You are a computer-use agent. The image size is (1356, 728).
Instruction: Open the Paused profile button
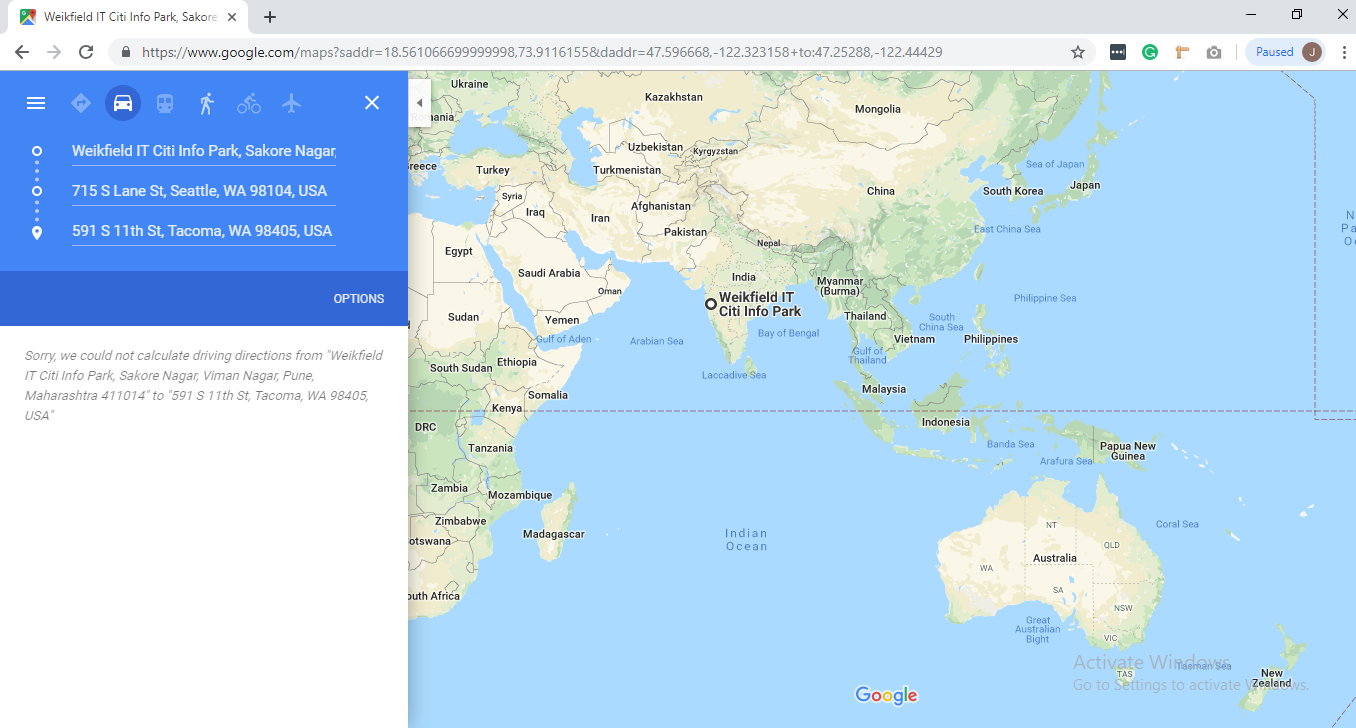coord(1285,52)
